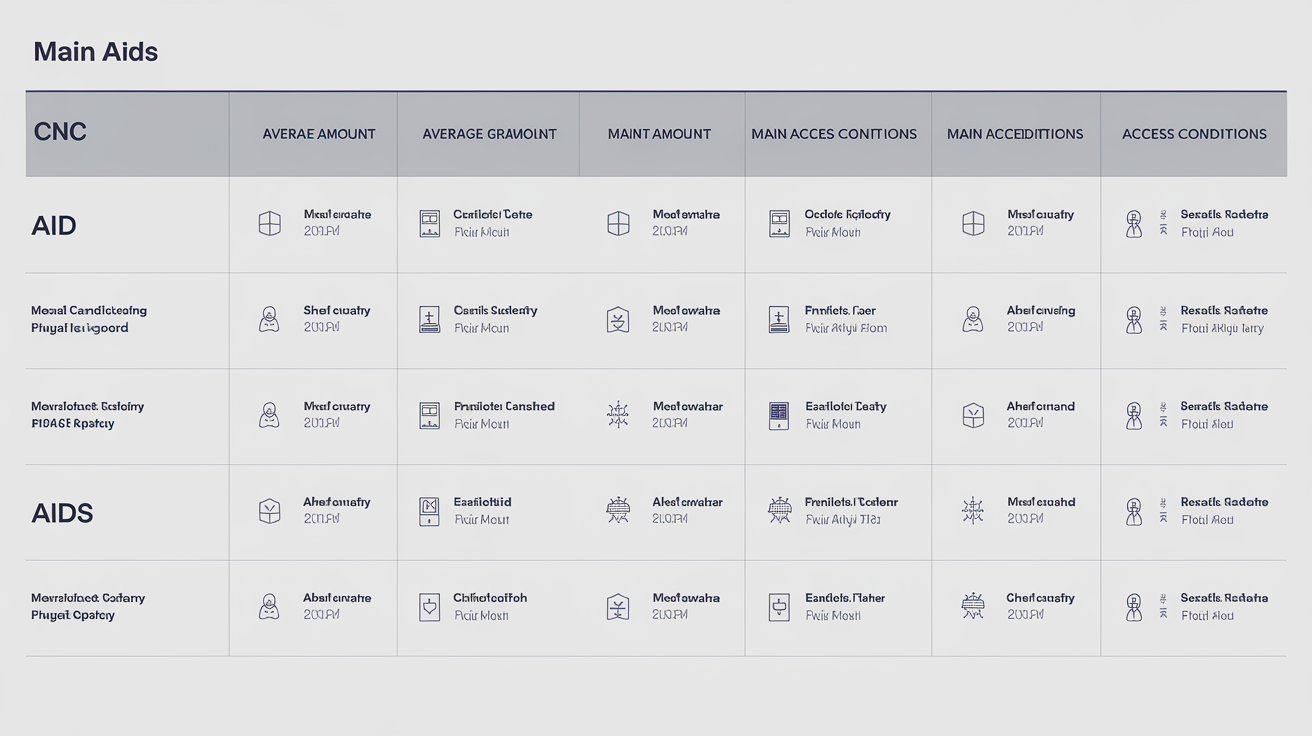Select the 'MAINT AMOUNT' column header
The image size is (1312, 736).
pos(659,134)
